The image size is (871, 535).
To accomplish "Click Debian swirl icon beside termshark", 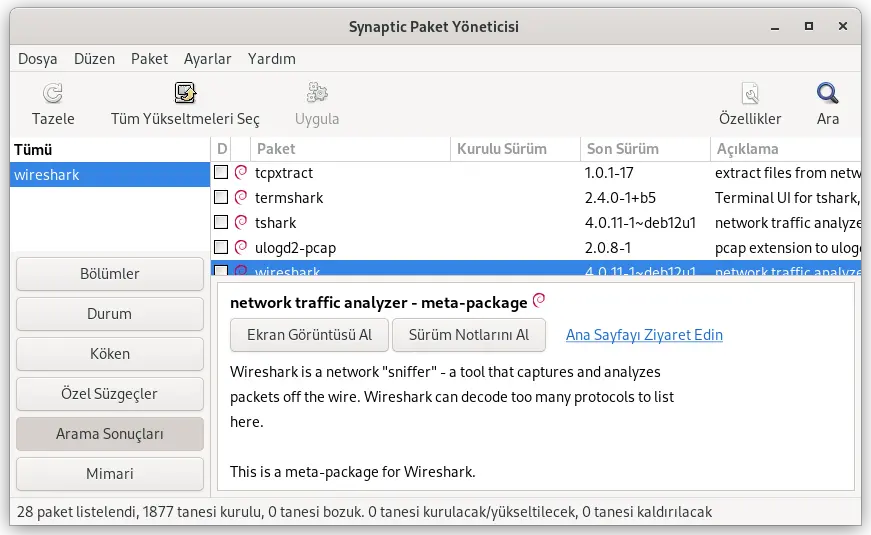I will pos(241,198).
